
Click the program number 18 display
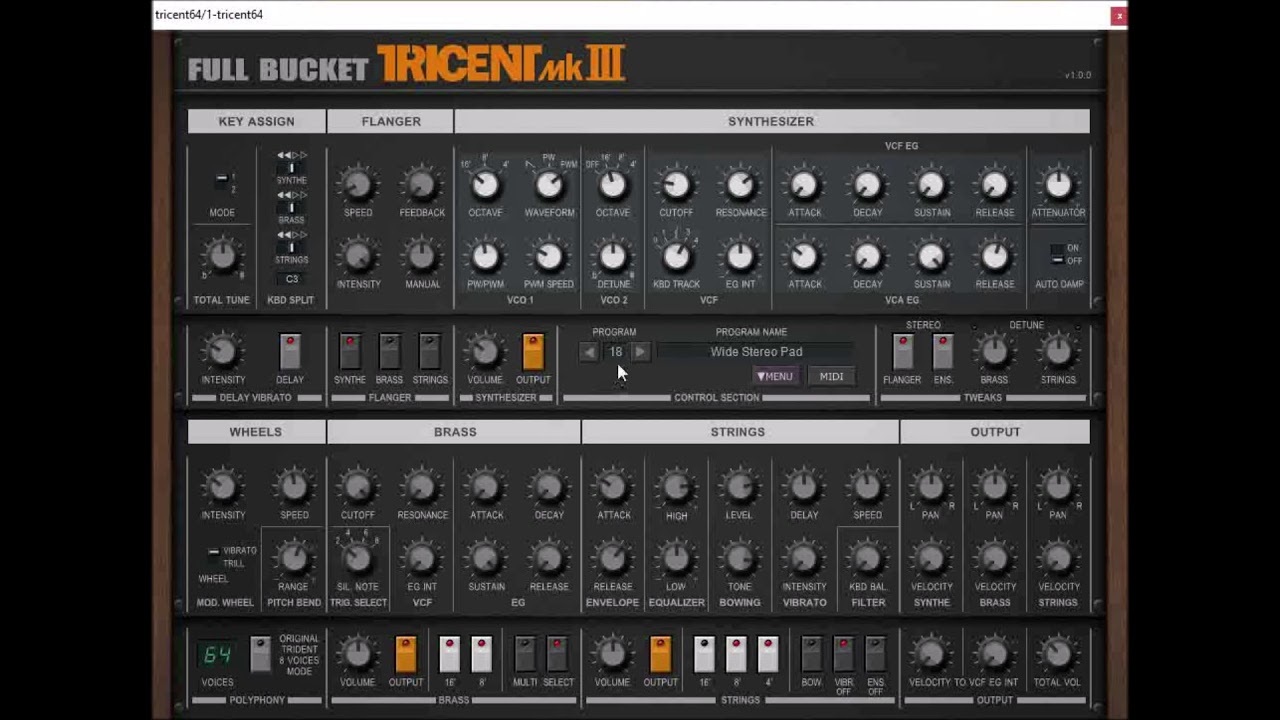615,352
